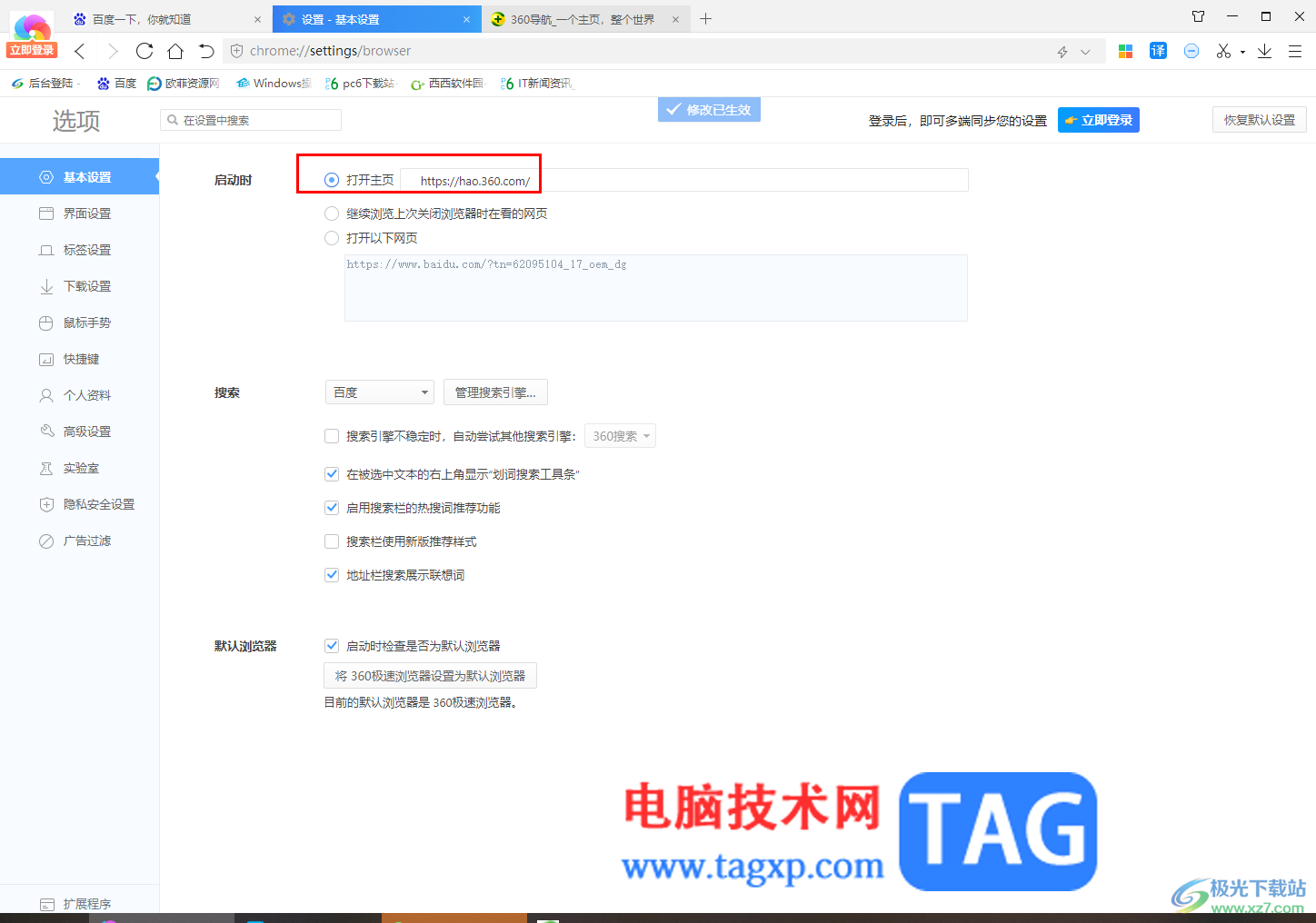The height and width of the screenshot is (923, 1316).
Task: Expand the address bar history dropdown arrow
Action: pos(1085,52)
